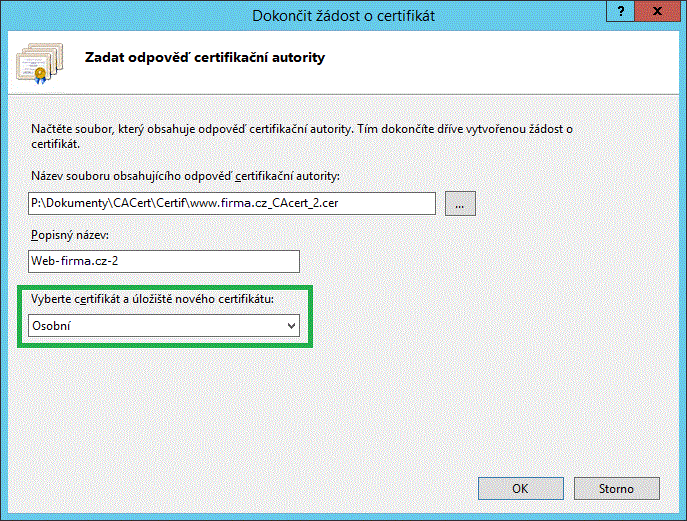This screenshot has width=687, height=521.
Task: Click the "Web-firma.cz-2" friendly name field
Action: (164, 261)
